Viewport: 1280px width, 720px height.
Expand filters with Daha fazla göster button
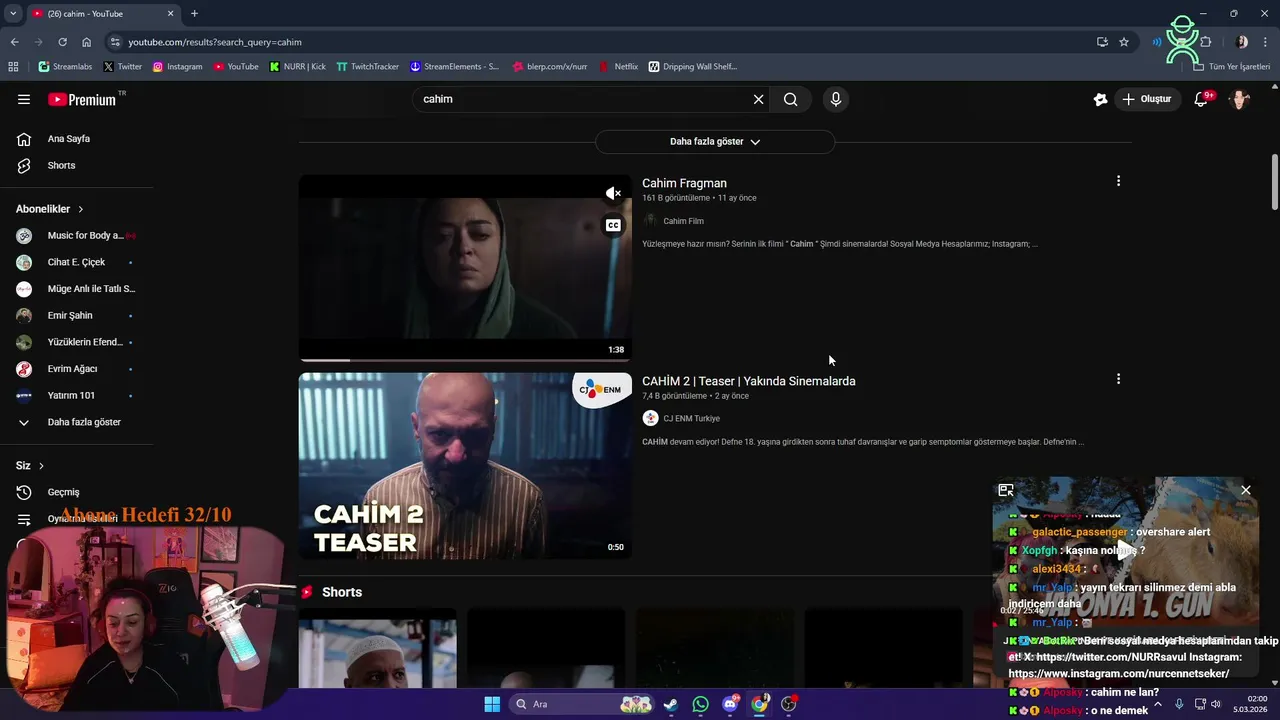coord(715,142)
